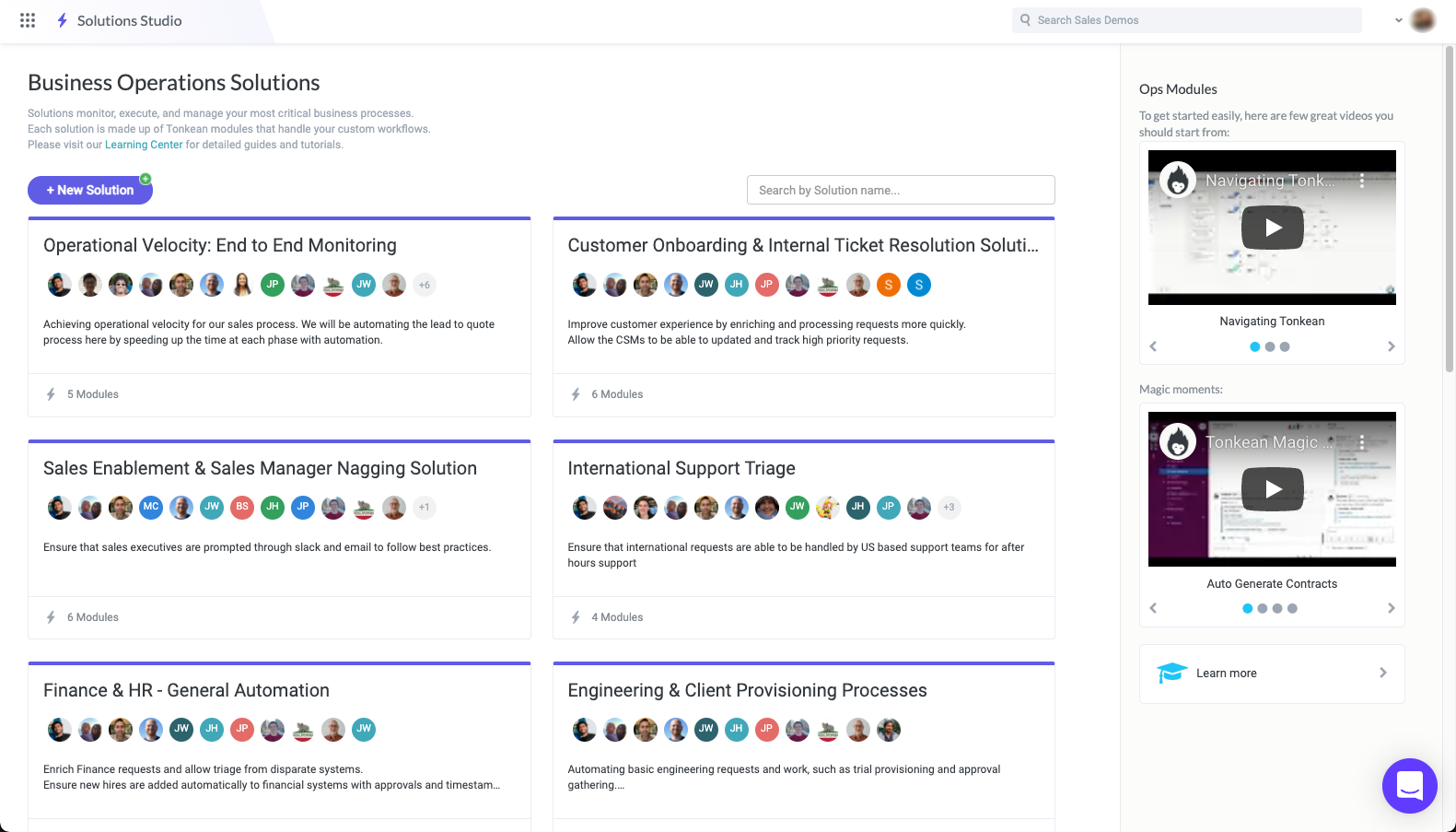Click the user profile avatar in header
Viewport: 1456px width, 832px height.
tap(1423, 20)
